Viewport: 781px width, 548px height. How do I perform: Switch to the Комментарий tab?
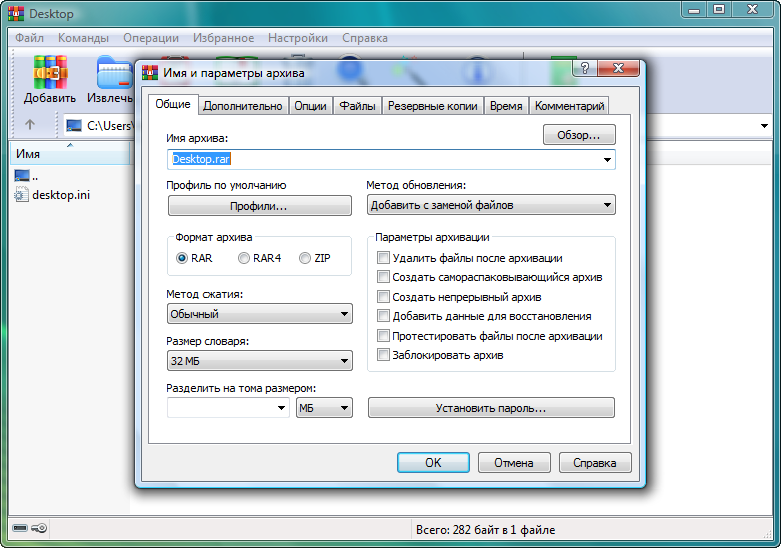569,106
